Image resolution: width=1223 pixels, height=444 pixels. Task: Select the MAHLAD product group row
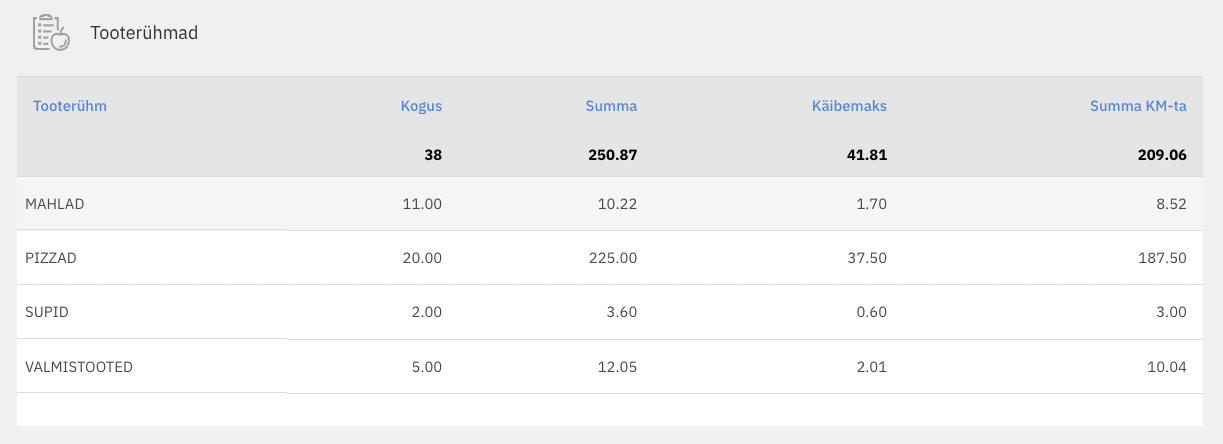point(55,204)
